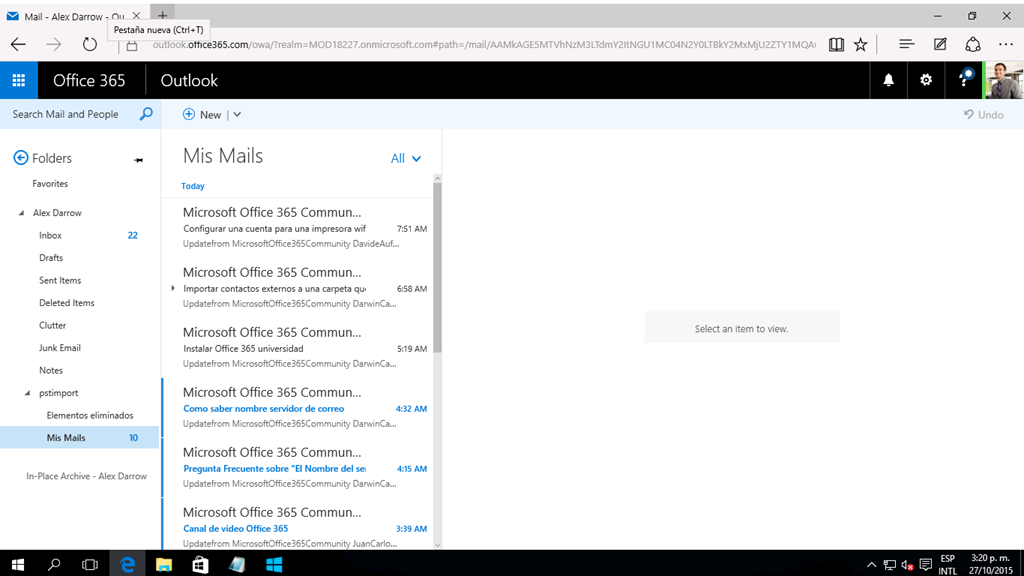This screenshot has width=1024, height=576.
Task: Pin the Folders pane
Action: 139,159
